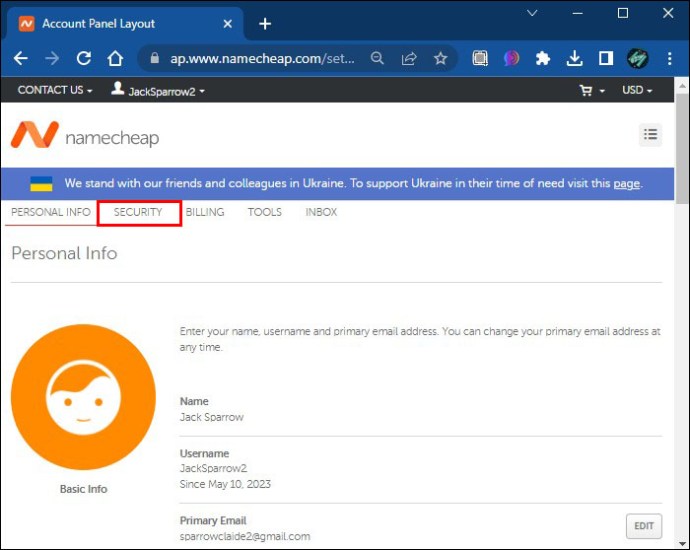Viewport: 690px width, 550px height.
Task: Open the shopping cart dropdown
Action: [x=592, y=90]
